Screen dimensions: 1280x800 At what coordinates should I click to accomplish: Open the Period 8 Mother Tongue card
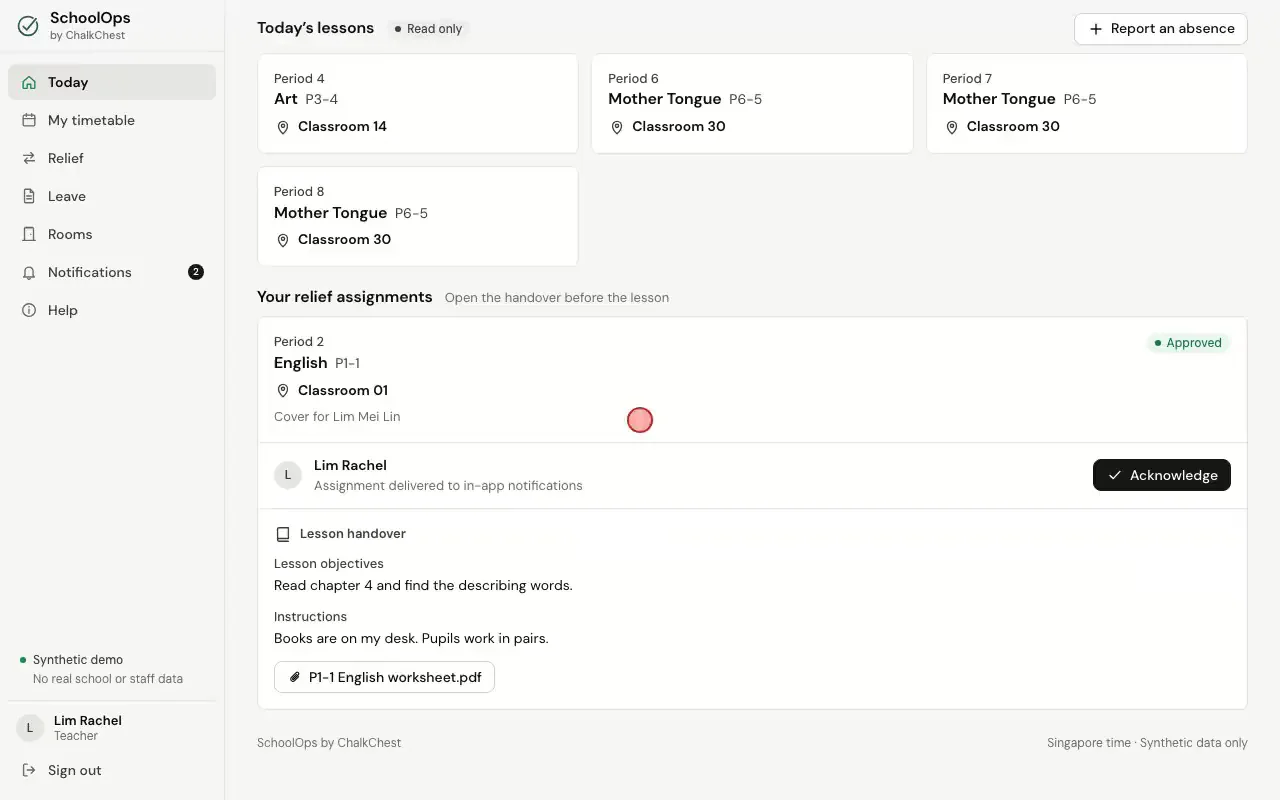(x=418, y=216)
